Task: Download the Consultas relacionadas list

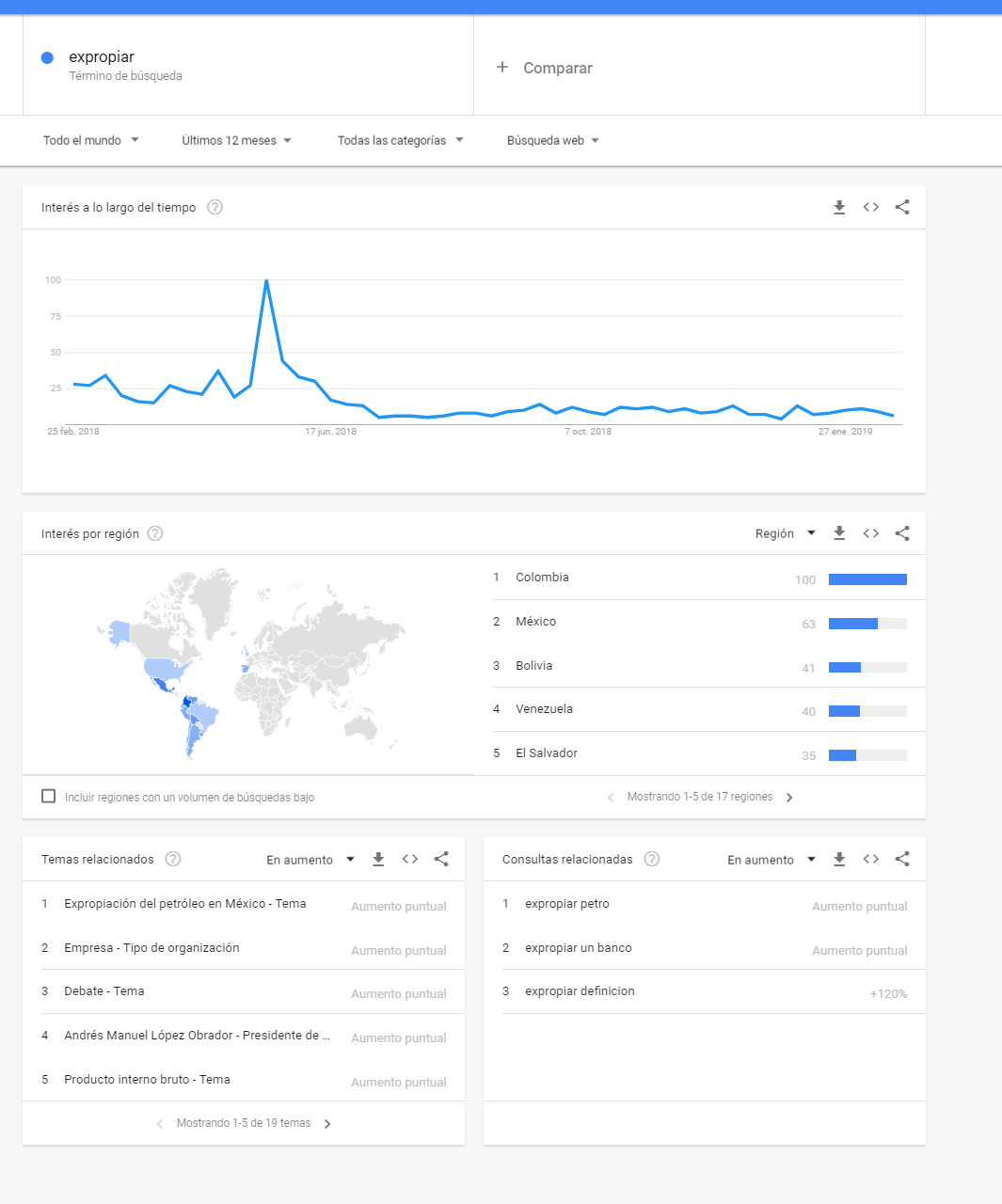Action: click(x=839, y=859)
